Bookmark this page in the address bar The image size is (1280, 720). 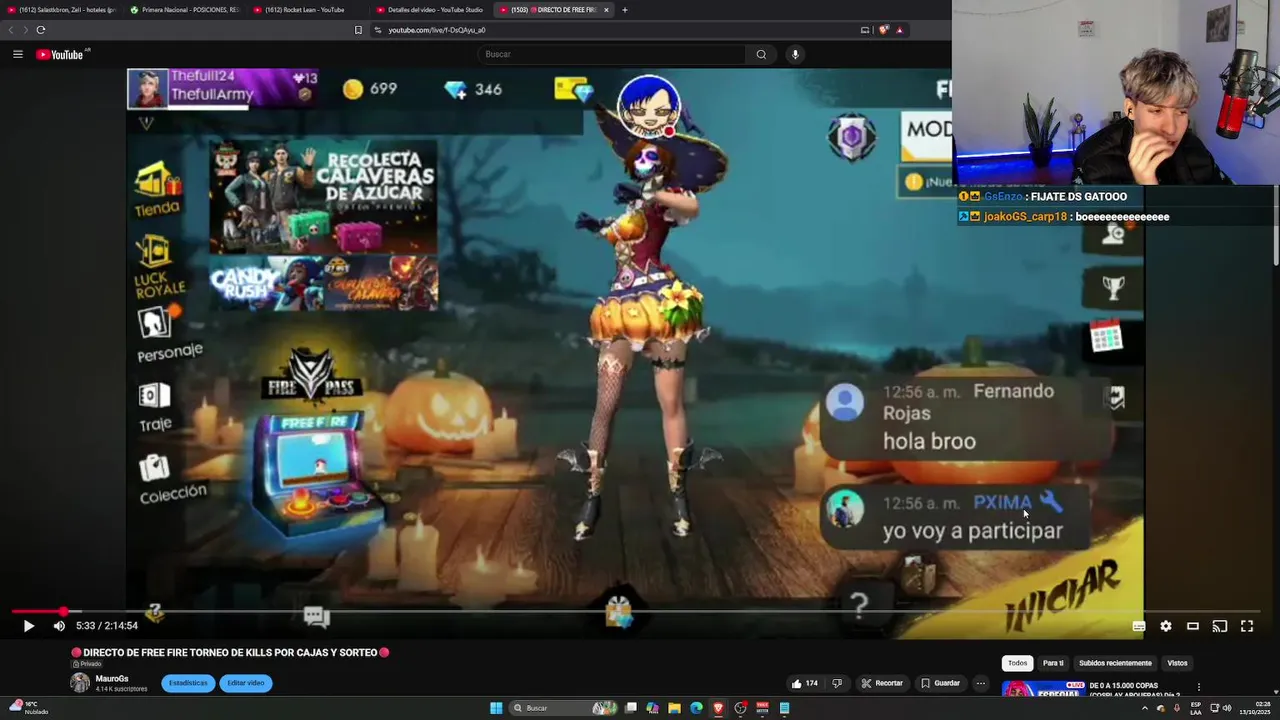(x=358, y=30)
